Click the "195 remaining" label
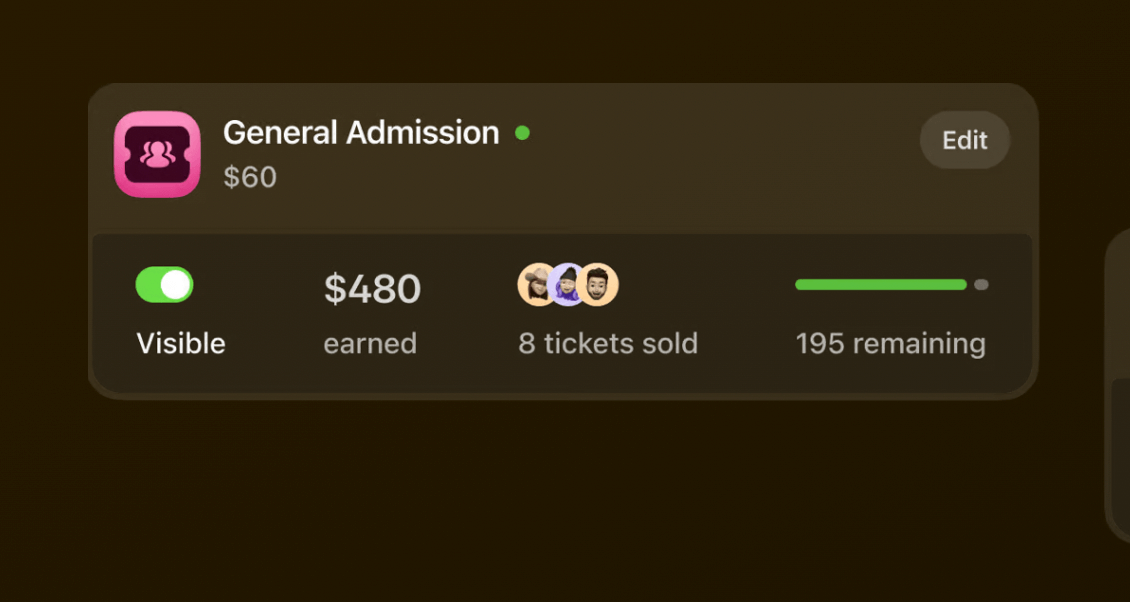 [890, 344]
